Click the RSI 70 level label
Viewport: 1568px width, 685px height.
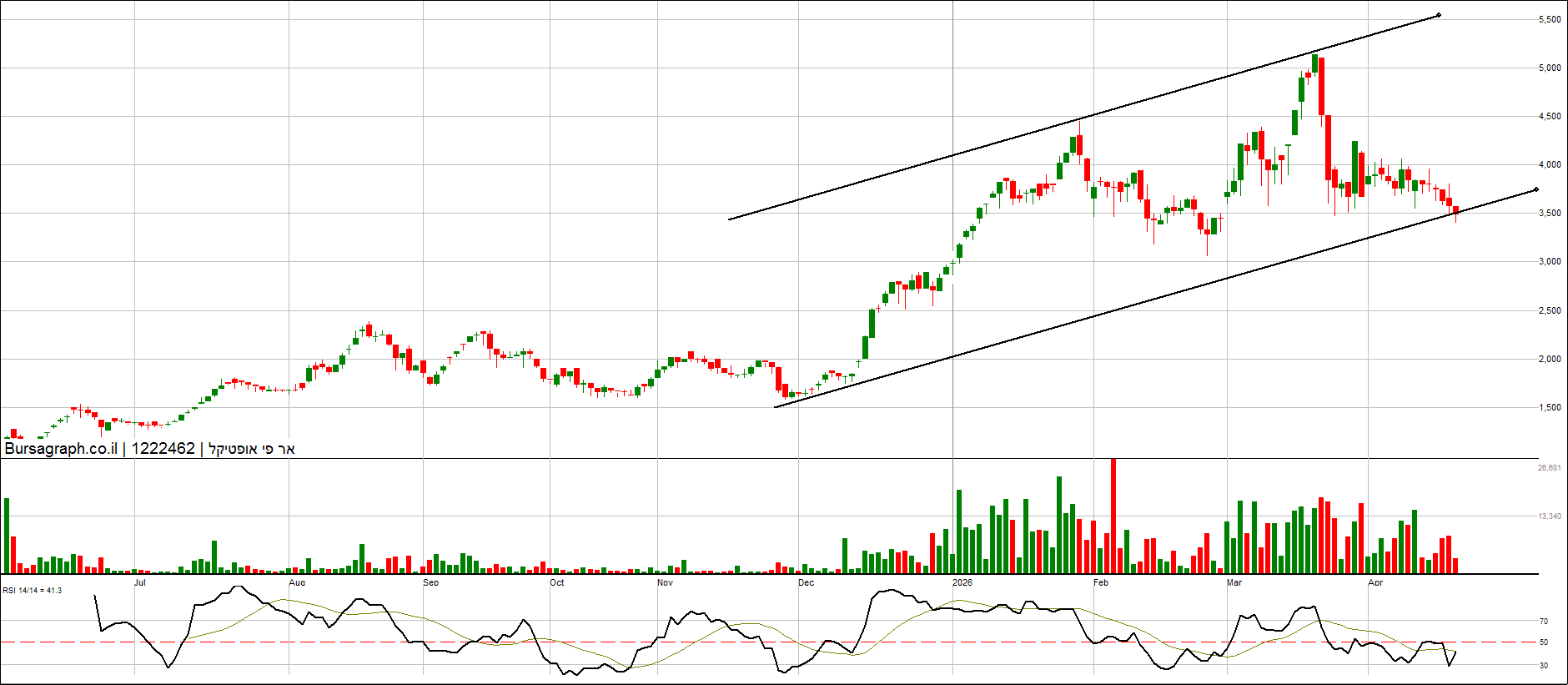1544,622
